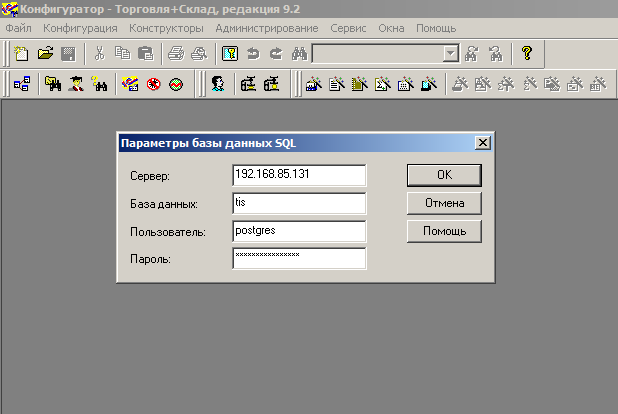
Task: Click the Пользователь: label
Action: point(168,232)
